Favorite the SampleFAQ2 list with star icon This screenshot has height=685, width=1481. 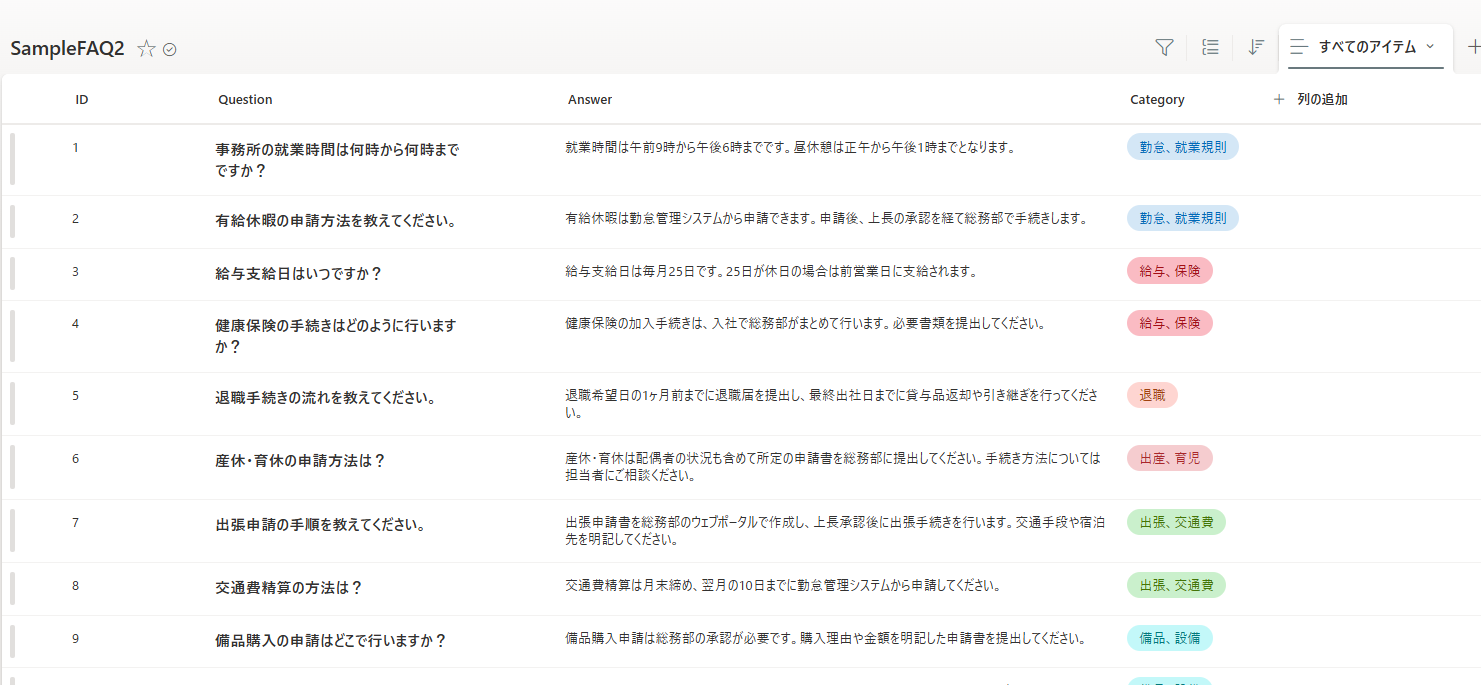pyautogui.click(x=146, y=49)
